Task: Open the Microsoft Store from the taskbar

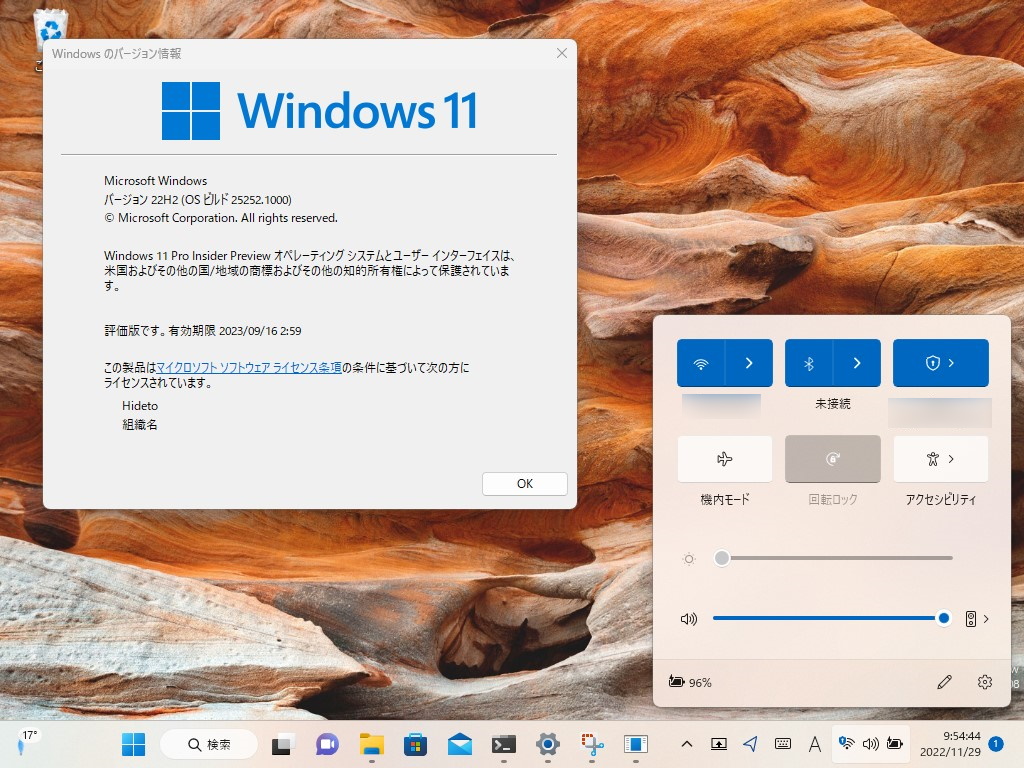Action: coord(415,745)
